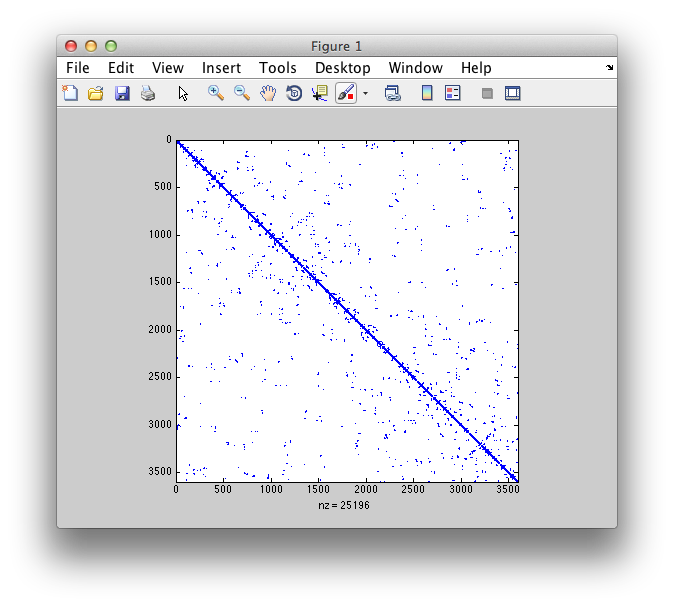The width and height of the screenshot is (674, 607).
Task: Click the New Figure icon
Action: pos(70,93)
